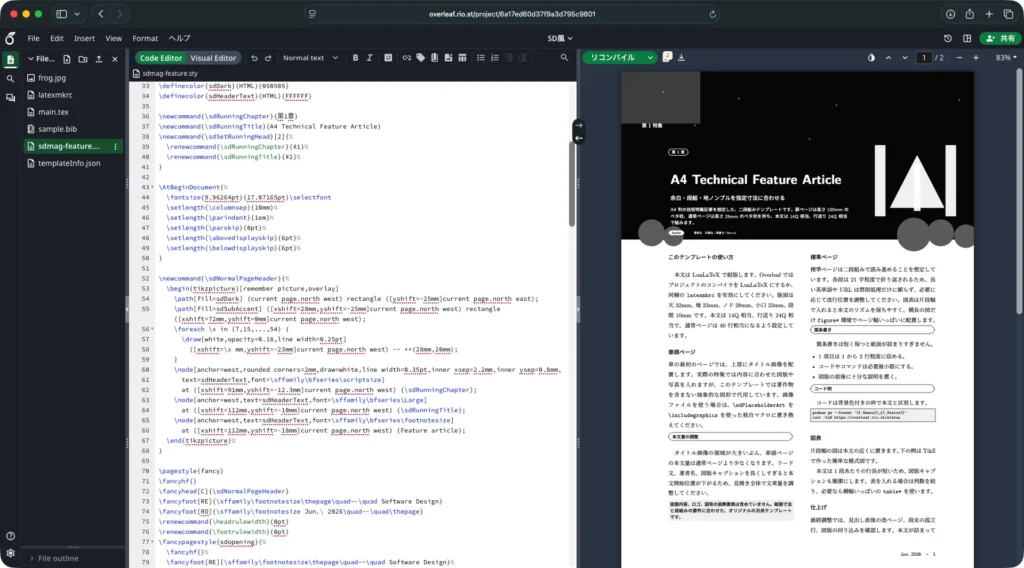The width and height of the screenshot is (1024, 568).
Task: Insert a citation from the toolbar
Action: (434, 58)
